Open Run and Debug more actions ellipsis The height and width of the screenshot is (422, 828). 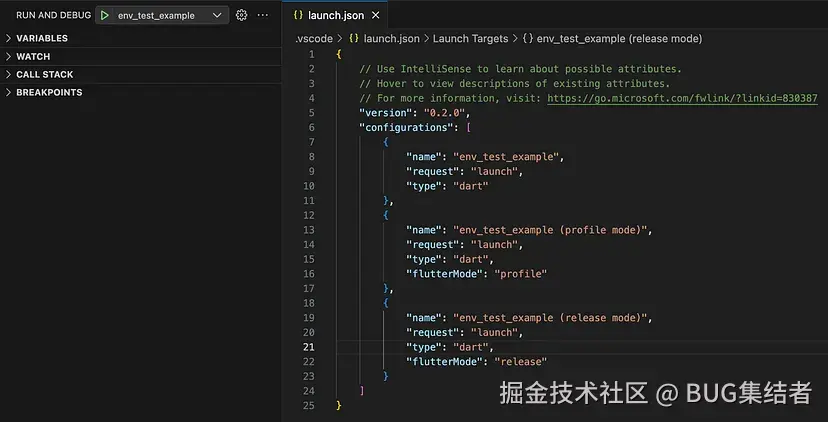[x=262, y=15]
